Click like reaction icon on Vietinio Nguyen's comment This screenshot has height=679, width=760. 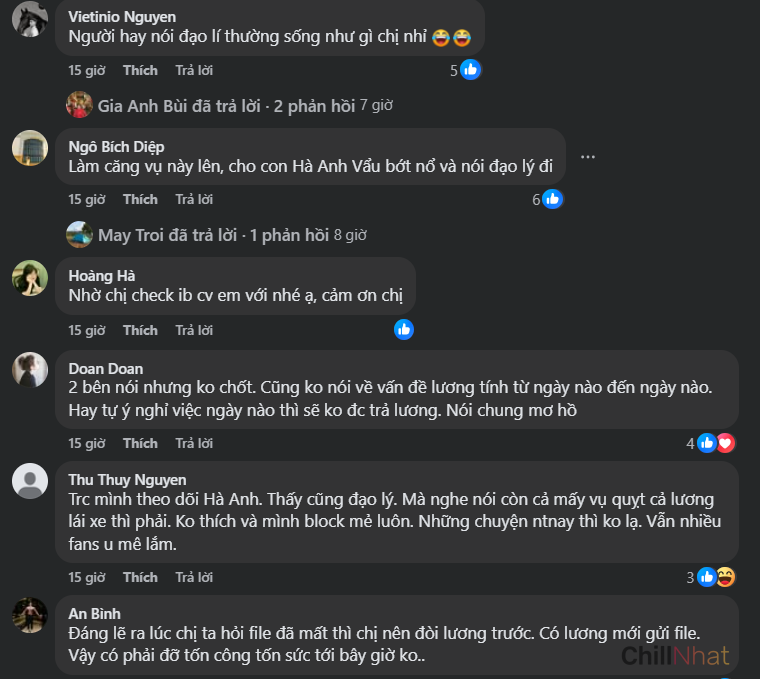pyautogui.click(x=471, y=70)
